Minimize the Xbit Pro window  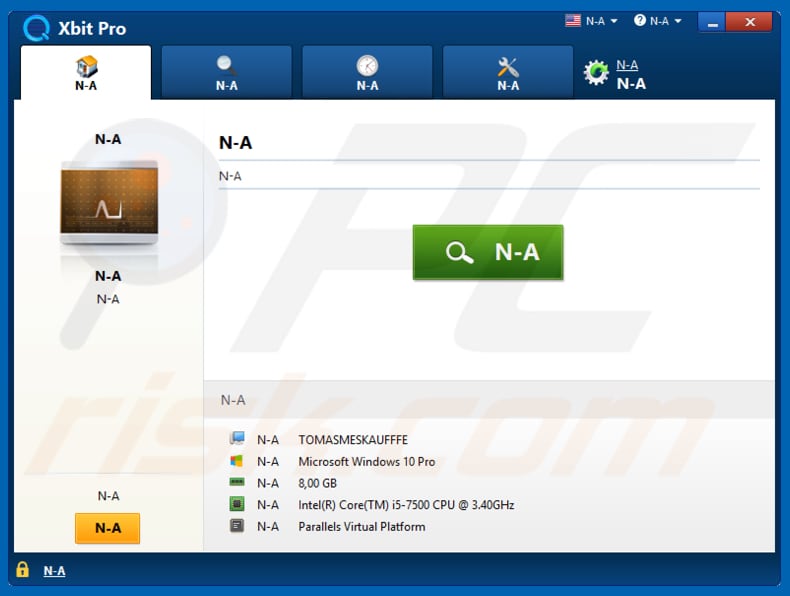(x=712, y=23)
